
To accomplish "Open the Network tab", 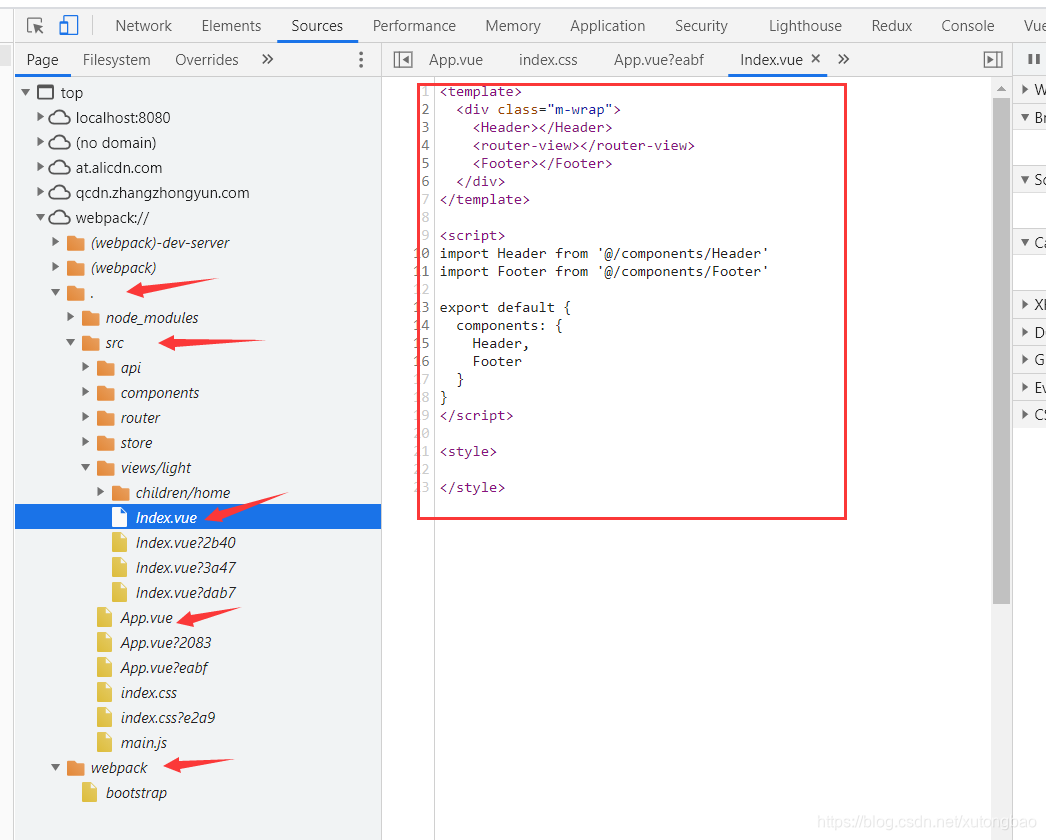I will (143, 26).
